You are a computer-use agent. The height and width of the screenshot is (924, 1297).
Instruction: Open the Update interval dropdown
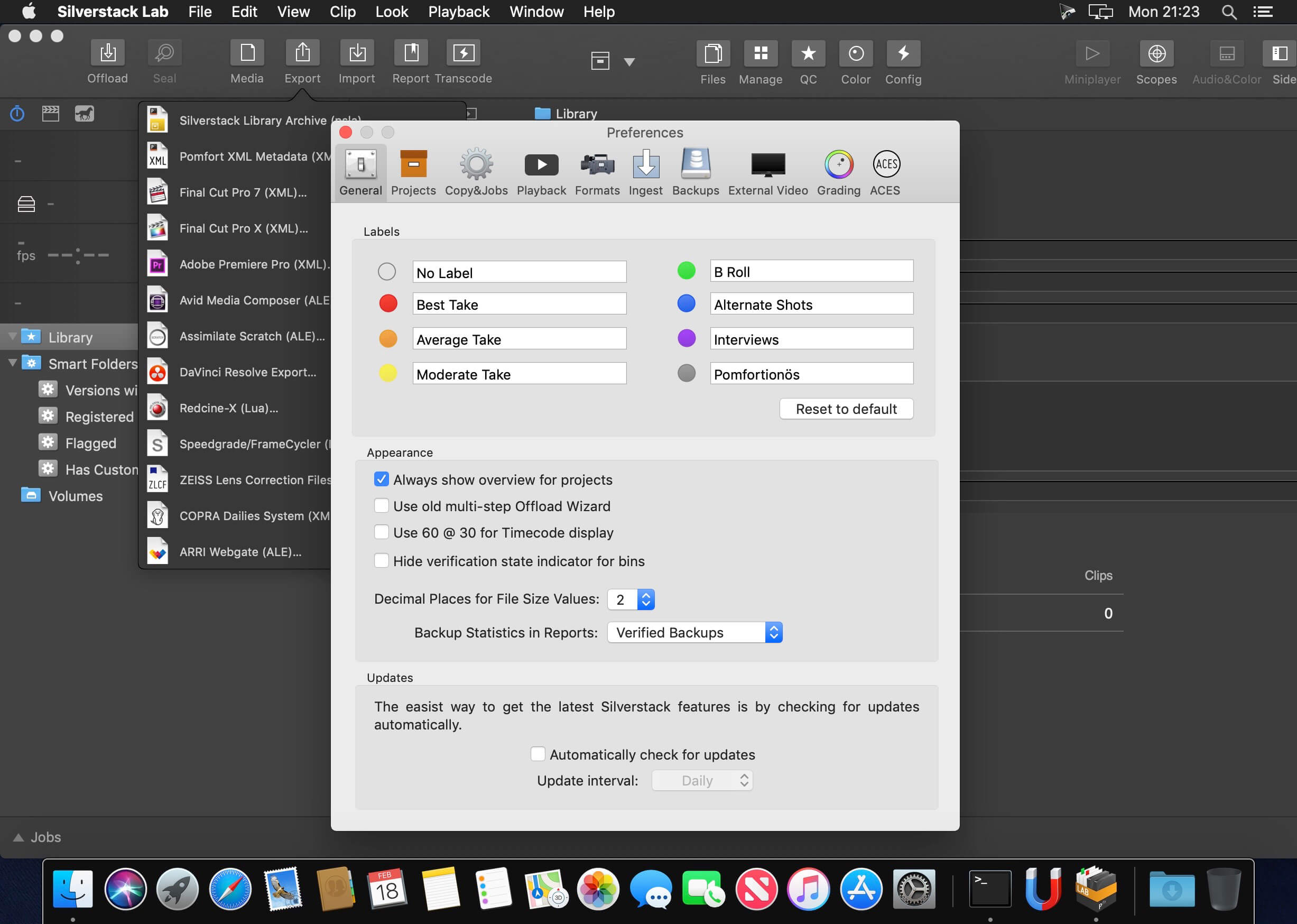[702, 780]
